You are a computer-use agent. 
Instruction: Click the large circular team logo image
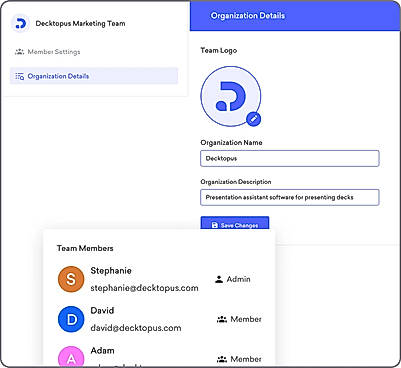tap(231, 96)
